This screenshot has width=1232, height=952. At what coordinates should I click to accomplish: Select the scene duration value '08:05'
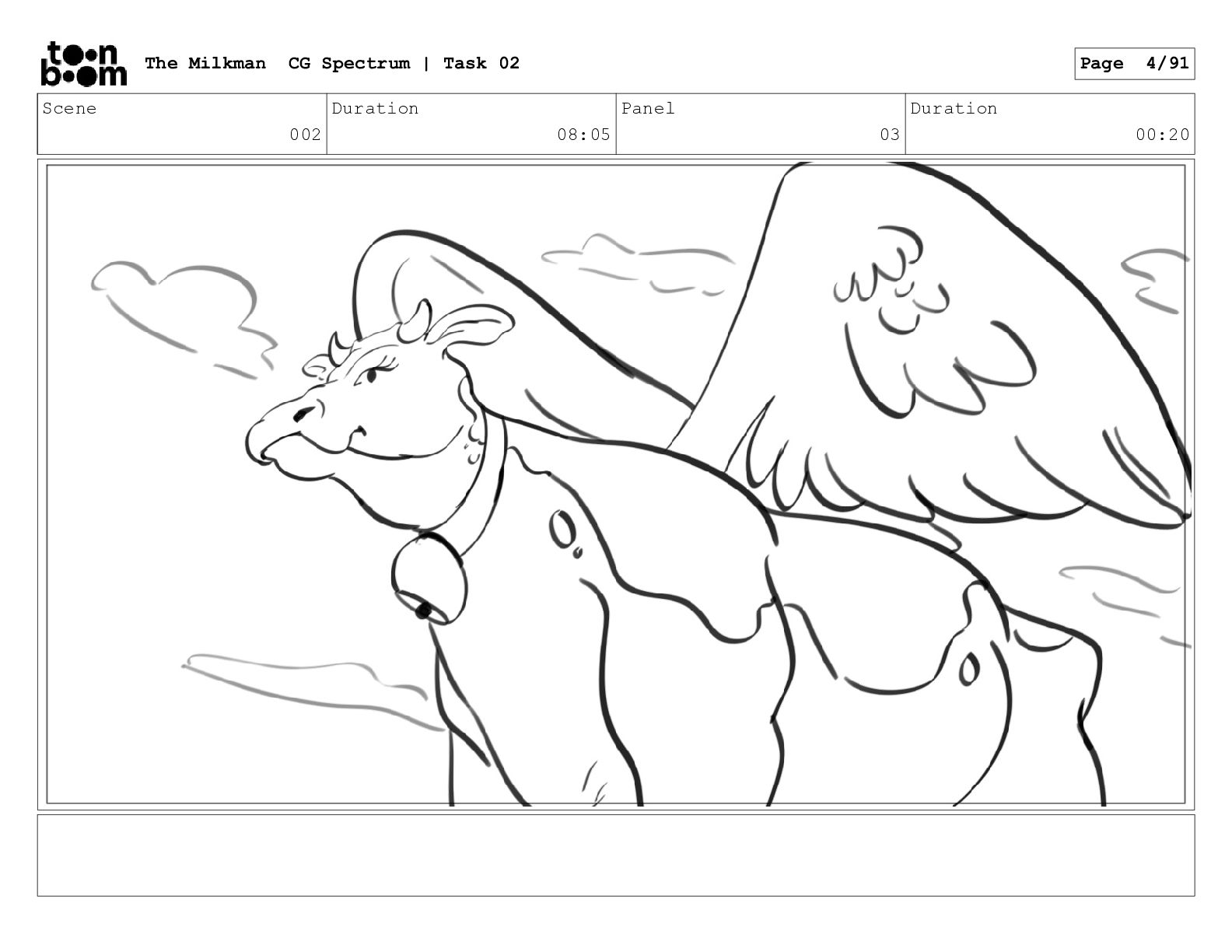[583, 135]
